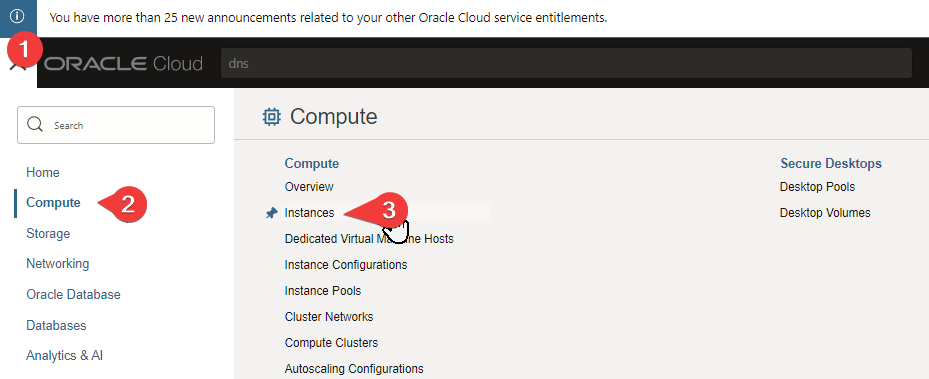Viewport: 929px width, 379px height.
Task: Click the Compute subsection heading
Action: click(x=312, y=163)
